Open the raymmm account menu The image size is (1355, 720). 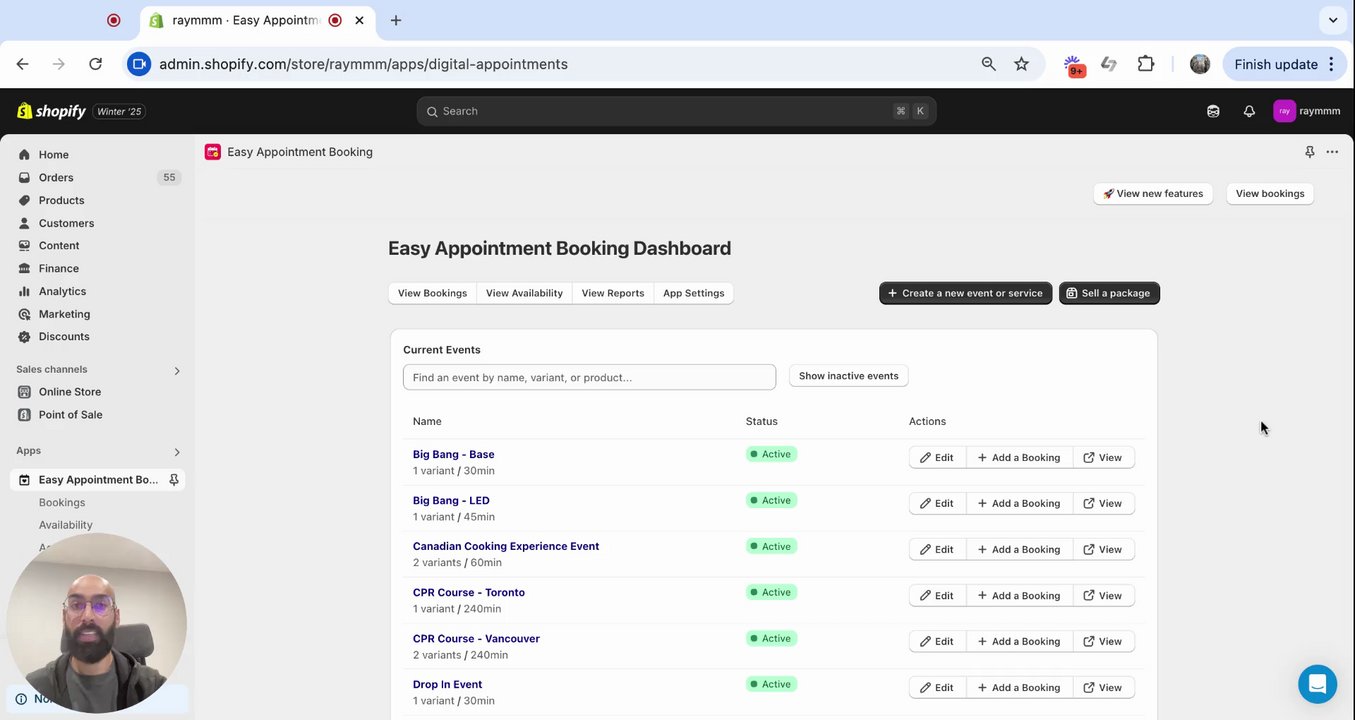pos(1307,111)
